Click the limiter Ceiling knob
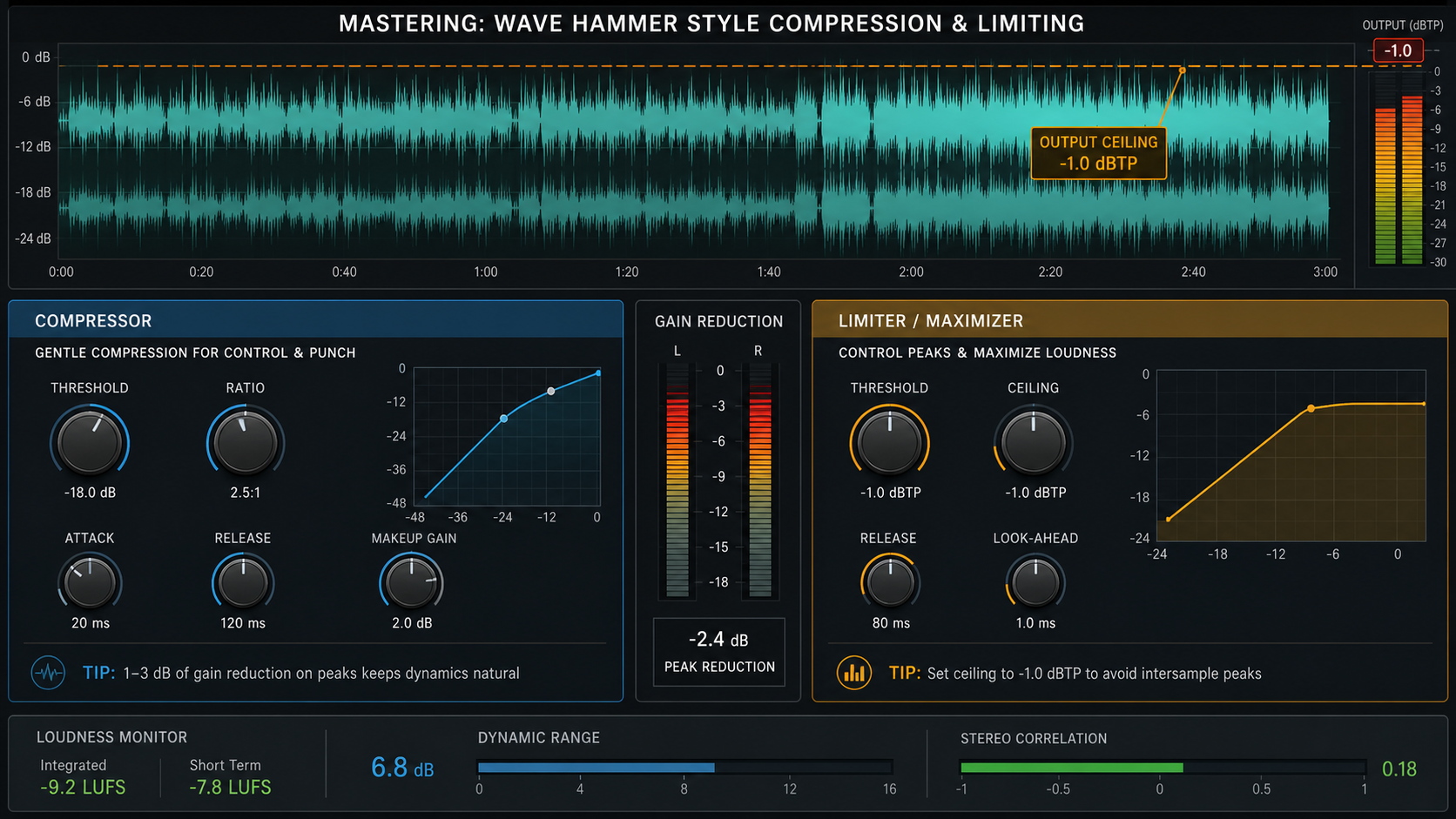Image resolution: width=1456 pixels, height=819 pixels. tap(1034, 442)
